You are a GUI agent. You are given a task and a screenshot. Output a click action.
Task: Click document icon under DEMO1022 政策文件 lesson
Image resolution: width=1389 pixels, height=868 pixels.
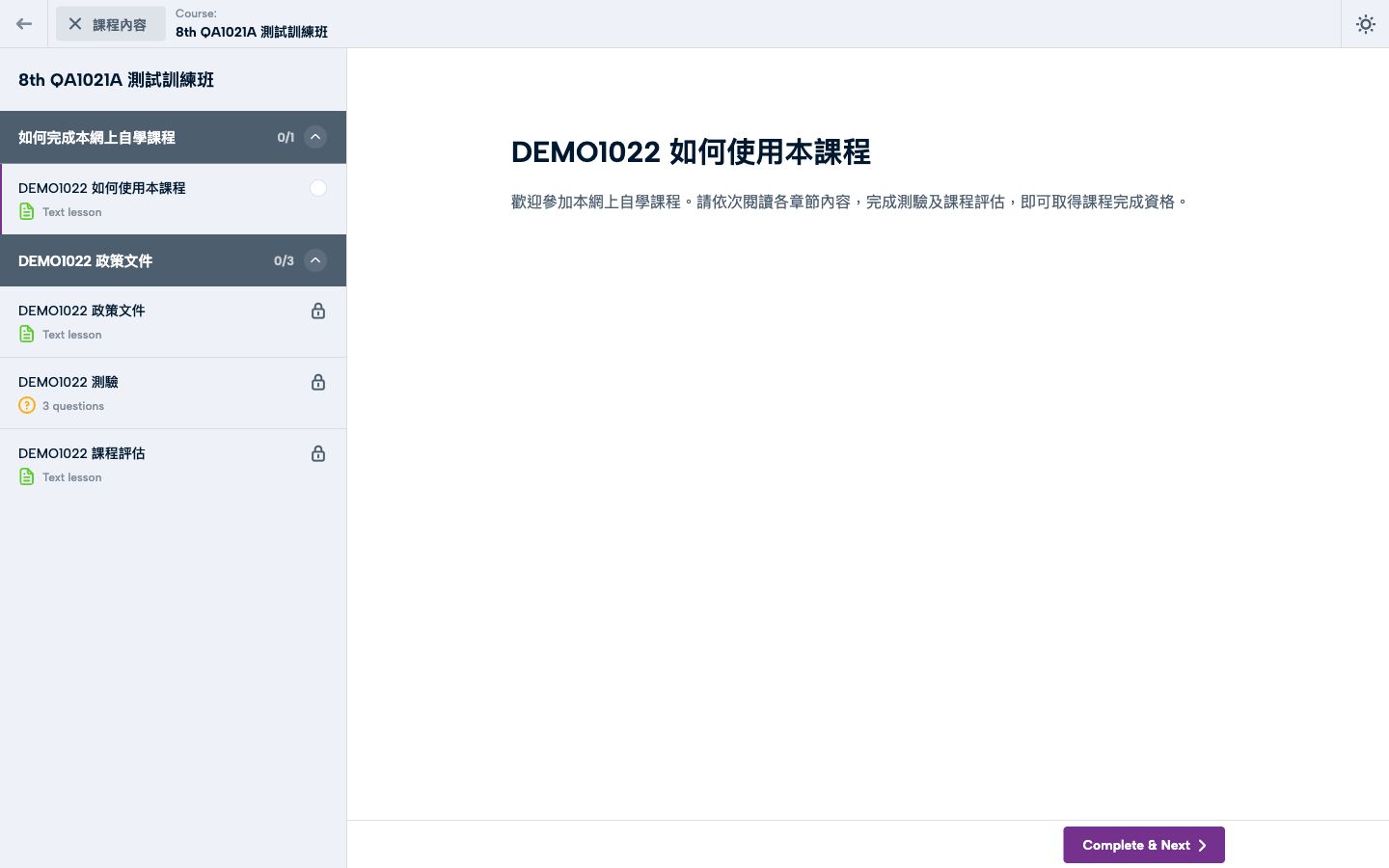coord(27,334)
